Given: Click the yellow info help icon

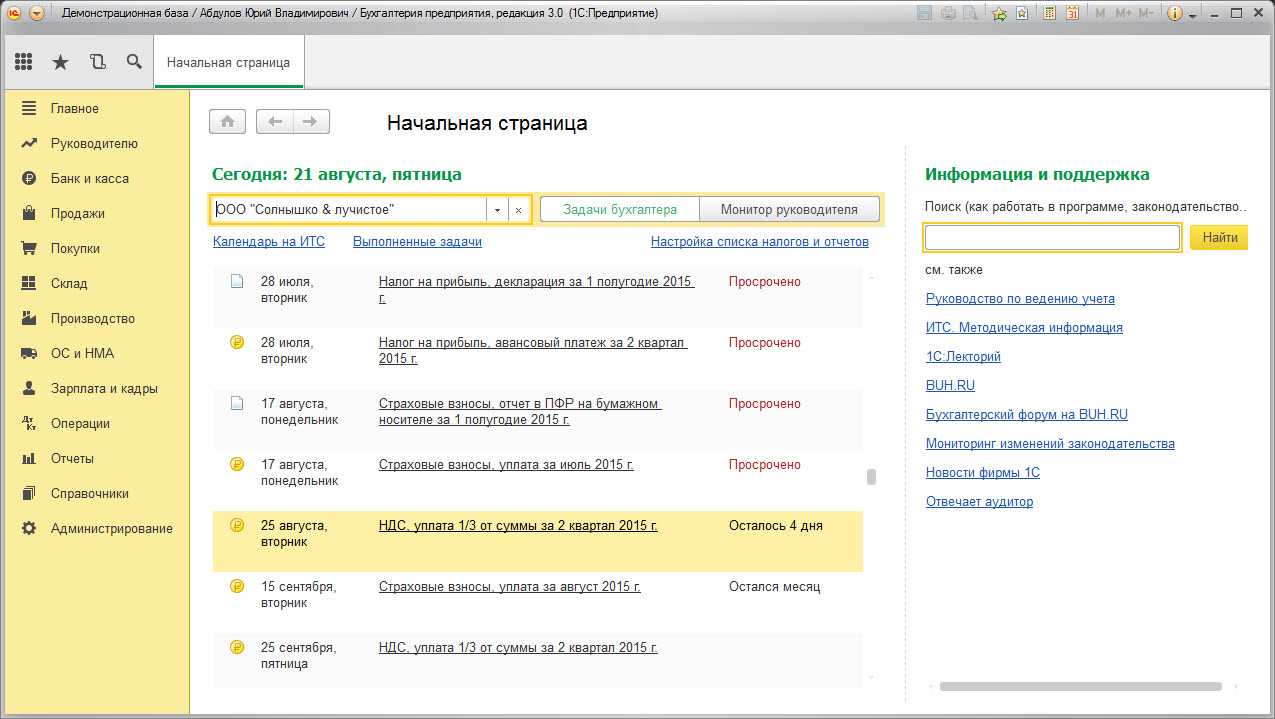Looking at the screenshot, I should point(1175,14).
